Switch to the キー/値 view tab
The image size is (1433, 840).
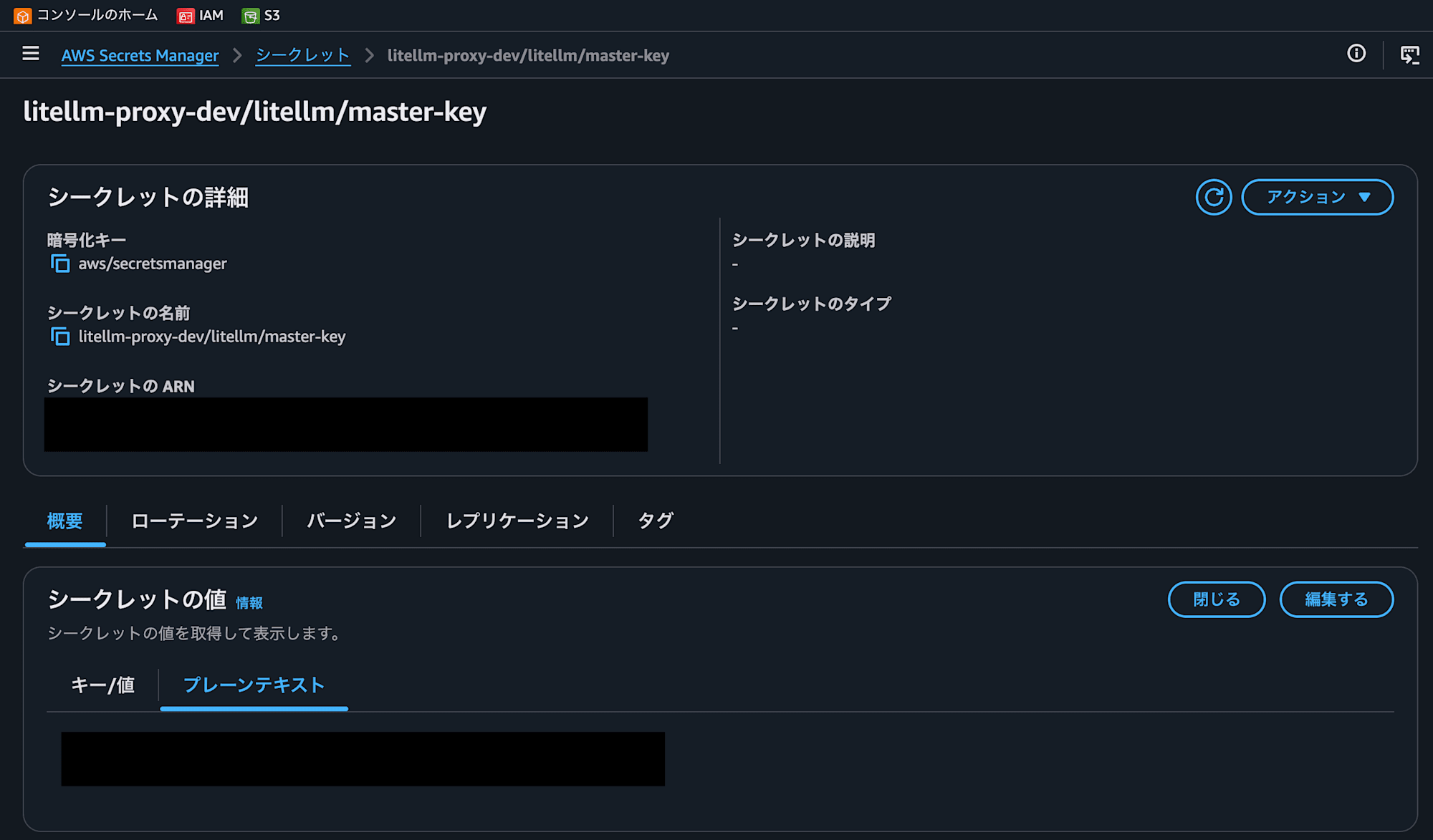102,685
